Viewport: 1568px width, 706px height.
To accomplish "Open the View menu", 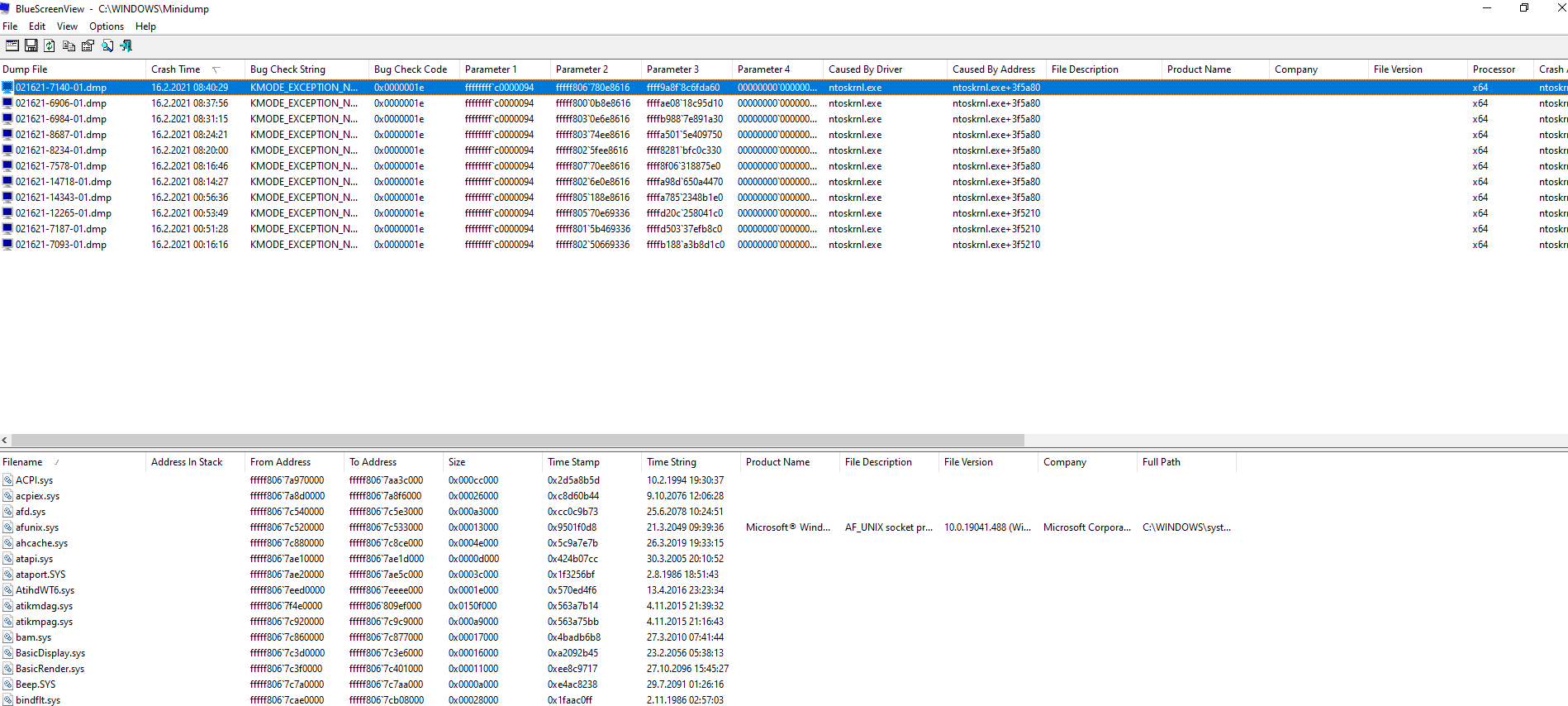I will [67, 26].
